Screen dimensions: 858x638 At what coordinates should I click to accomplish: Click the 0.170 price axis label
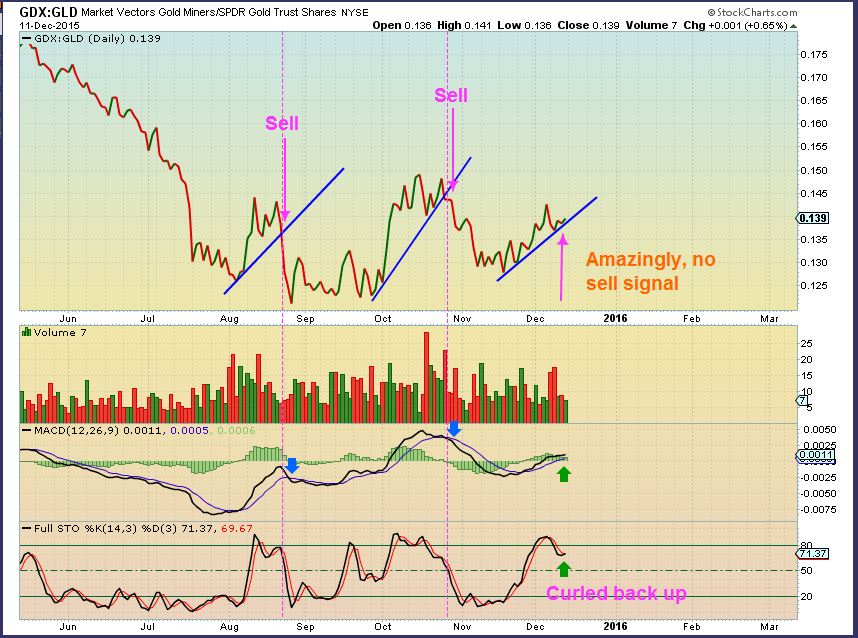click(814, 78)
